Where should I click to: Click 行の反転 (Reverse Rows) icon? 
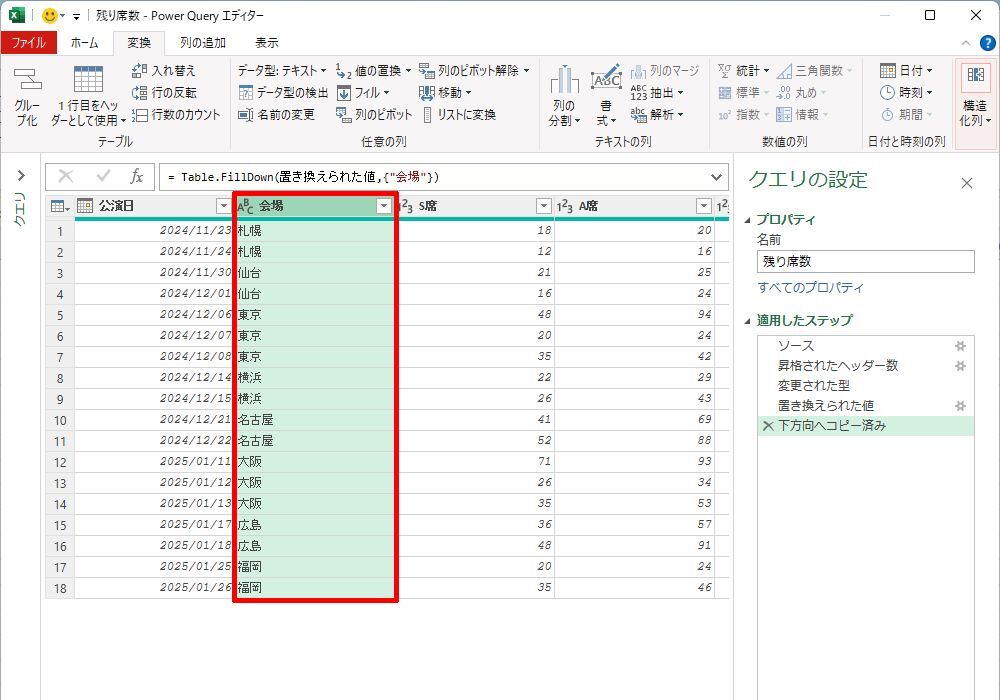141,93
